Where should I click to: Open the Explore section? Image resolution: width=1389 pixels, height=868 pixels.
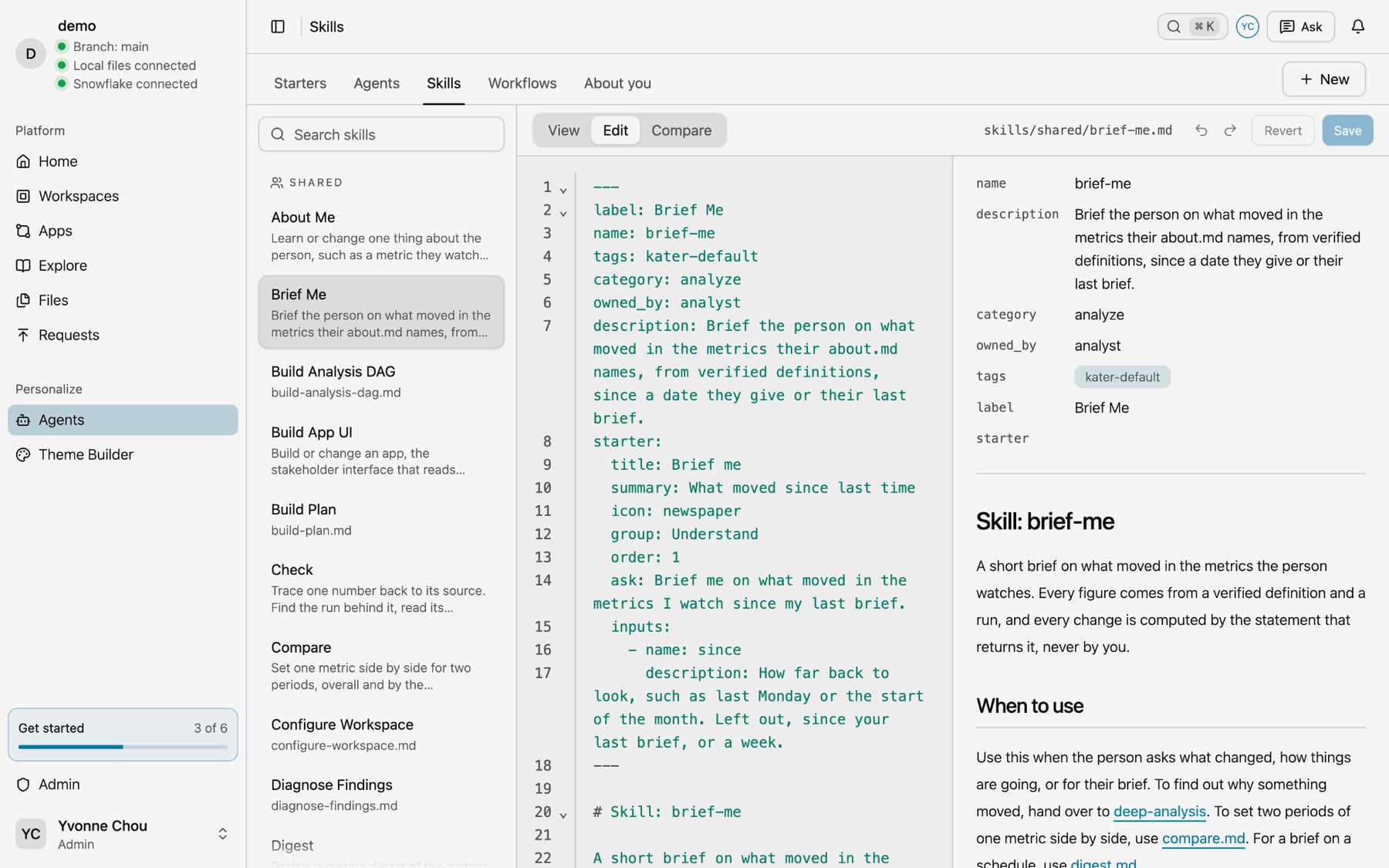pyautogui.click(x=123, y=265)
